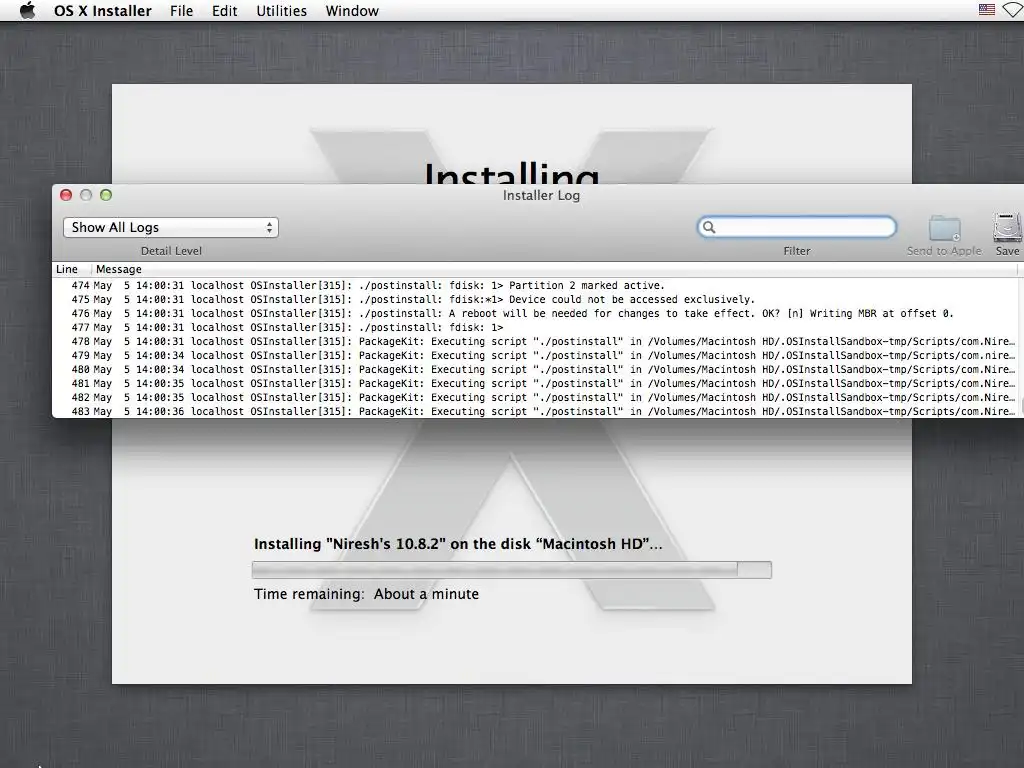Click the installation progress bar

[x=511, y=569]
